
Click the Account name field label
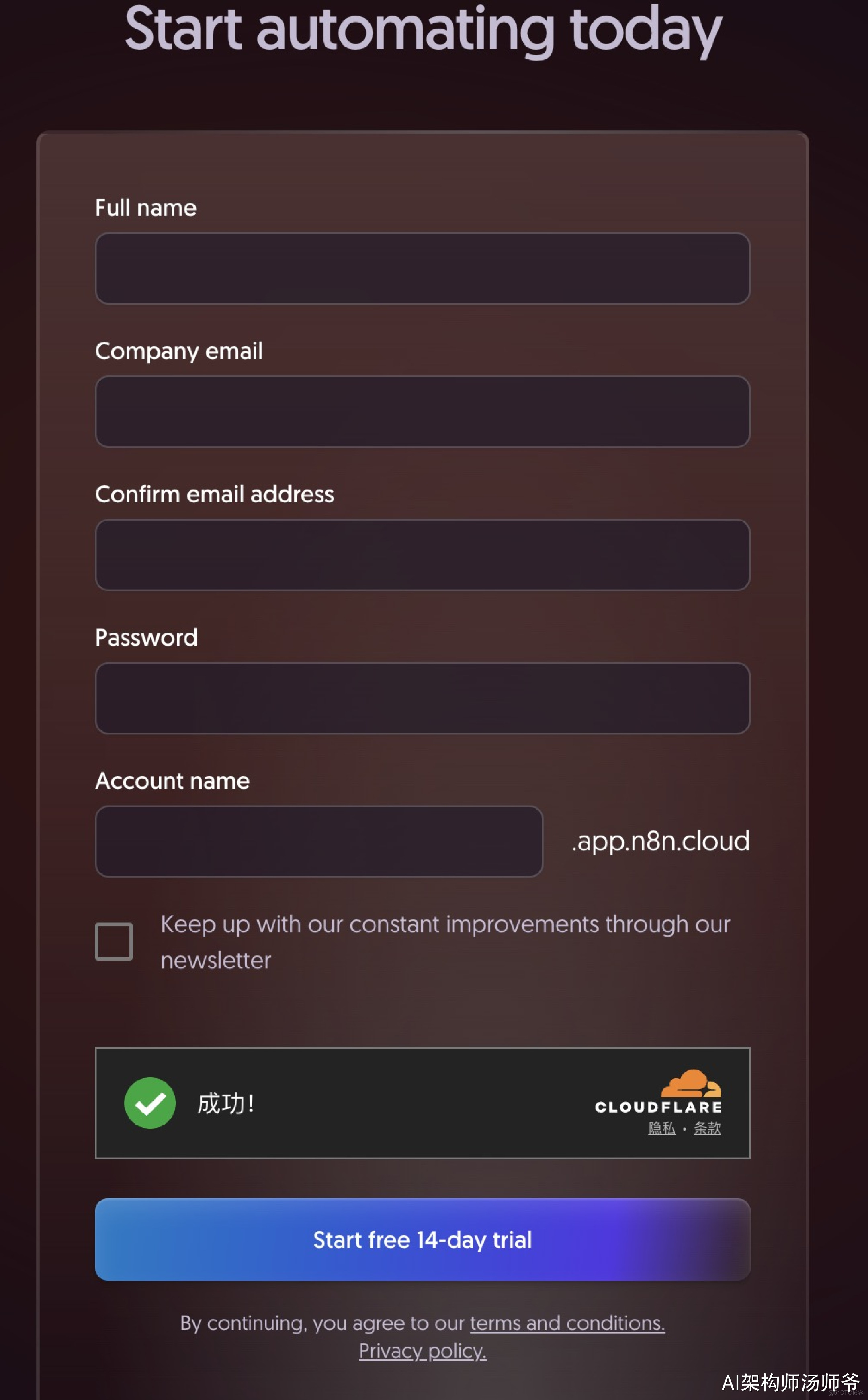click(x=172, y=781)
